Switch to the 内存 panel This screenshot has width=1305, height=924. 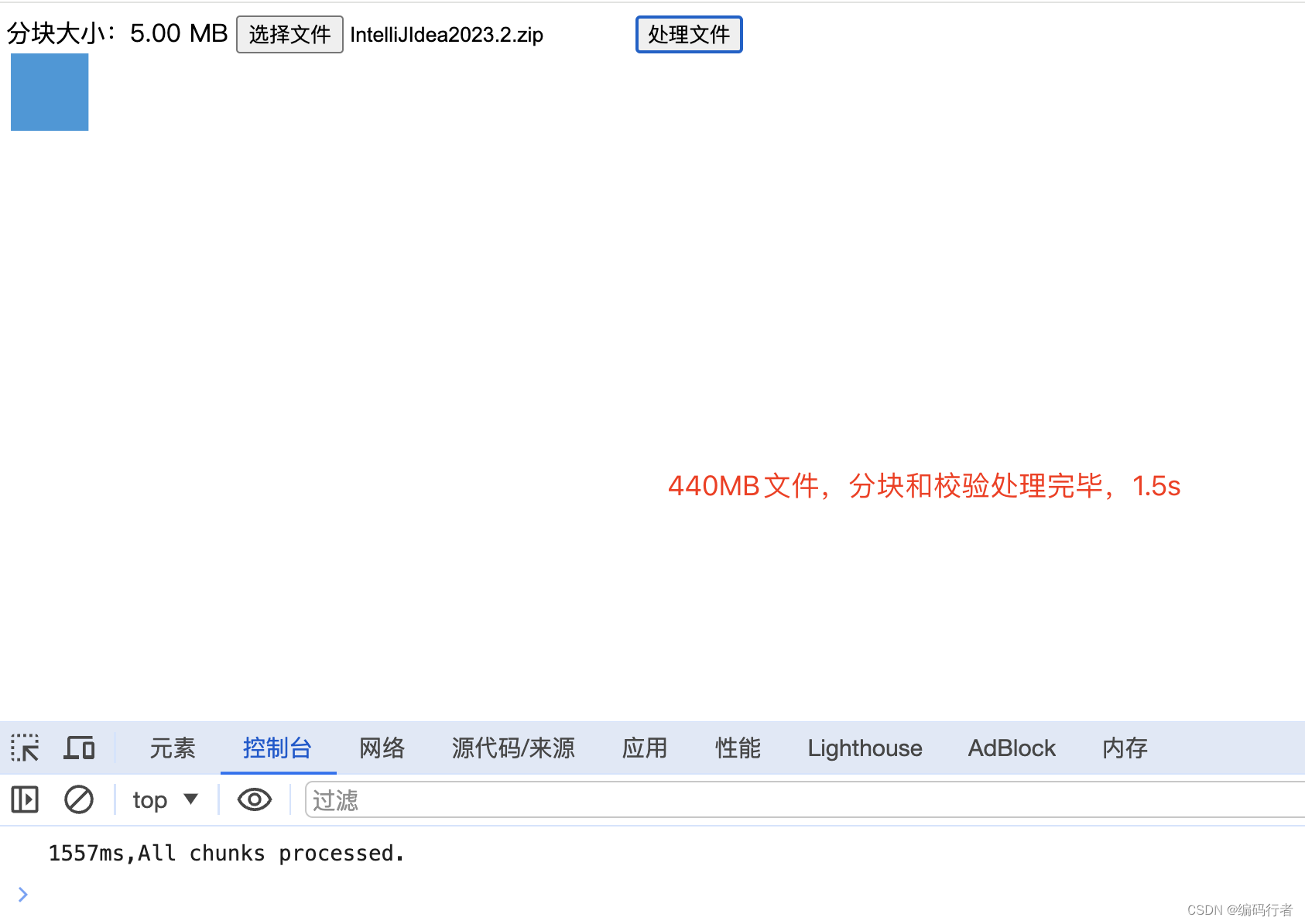pyautogui.click(x=1124, y=748)
